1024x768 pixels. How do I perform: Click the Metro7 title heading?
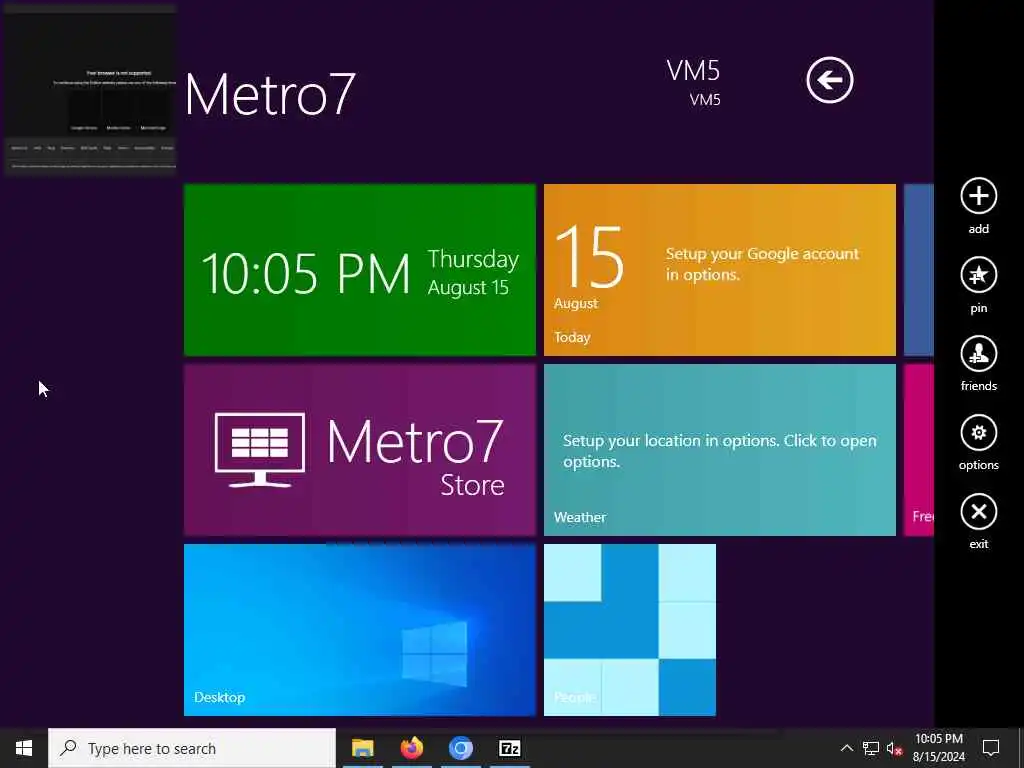coord(270,95)
